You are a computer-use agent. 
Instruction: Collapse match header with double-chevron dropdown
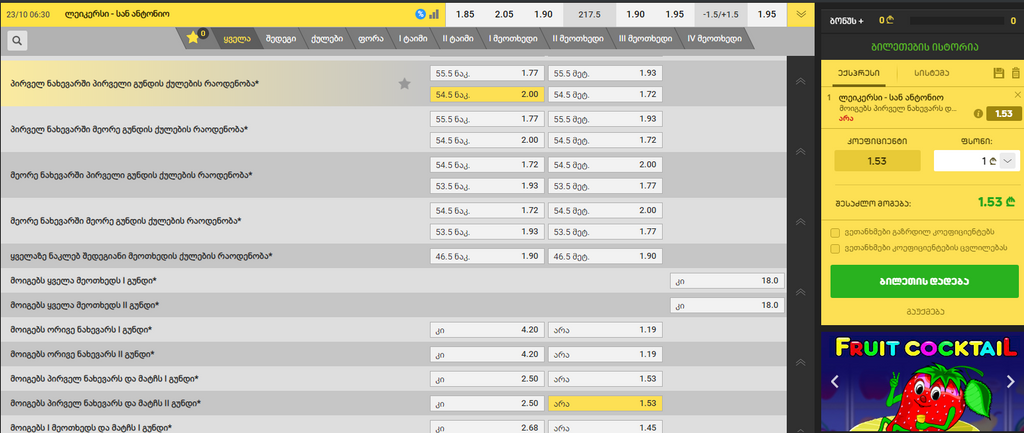[x=801, y=14]
